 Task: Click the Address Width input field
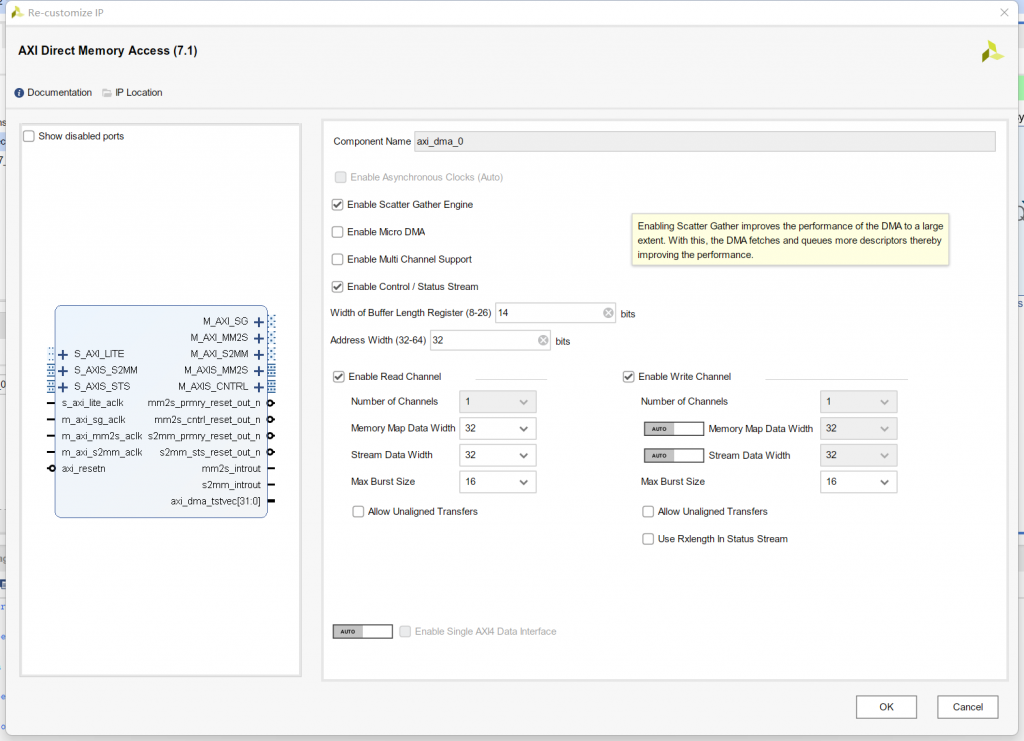pos(490,340)
